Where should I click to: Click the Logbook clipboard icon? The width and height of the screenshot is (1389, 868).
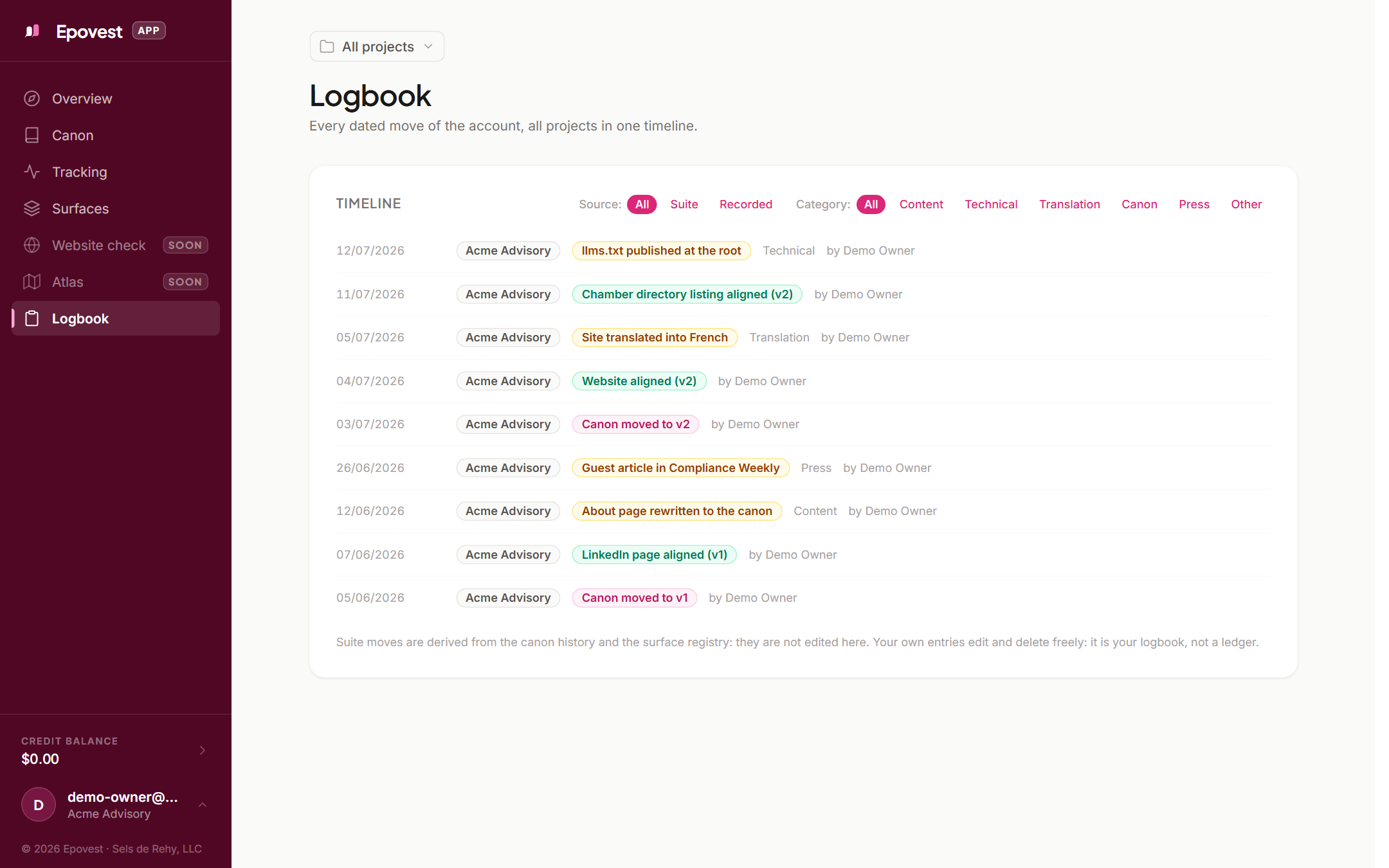click(32, 318)
